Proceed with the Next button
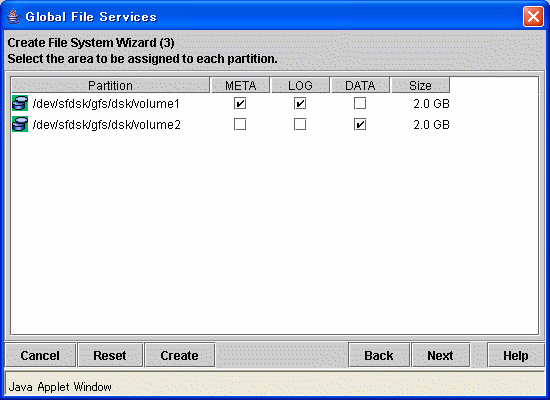The height and width of the screenshot is (400, 550). [x=441, y=355]
